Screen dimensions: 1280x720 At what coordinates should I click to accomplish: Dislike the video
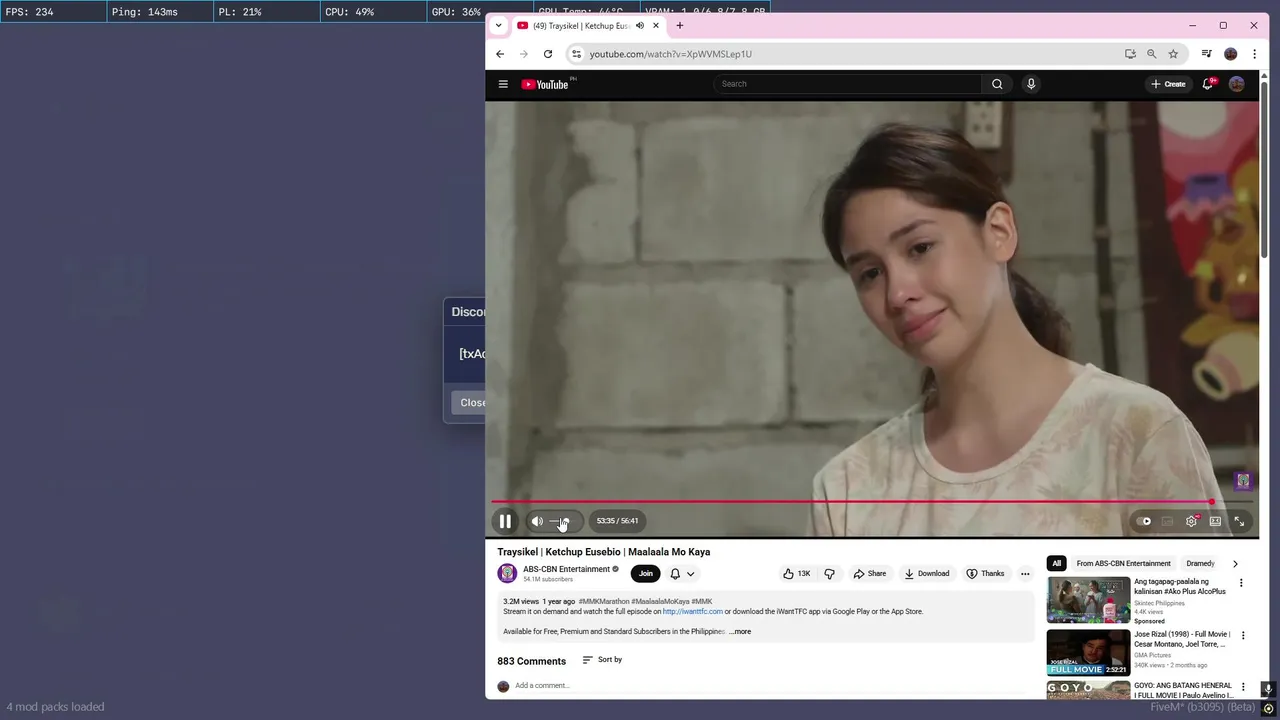pyautogui.click(x=829, y=574)
